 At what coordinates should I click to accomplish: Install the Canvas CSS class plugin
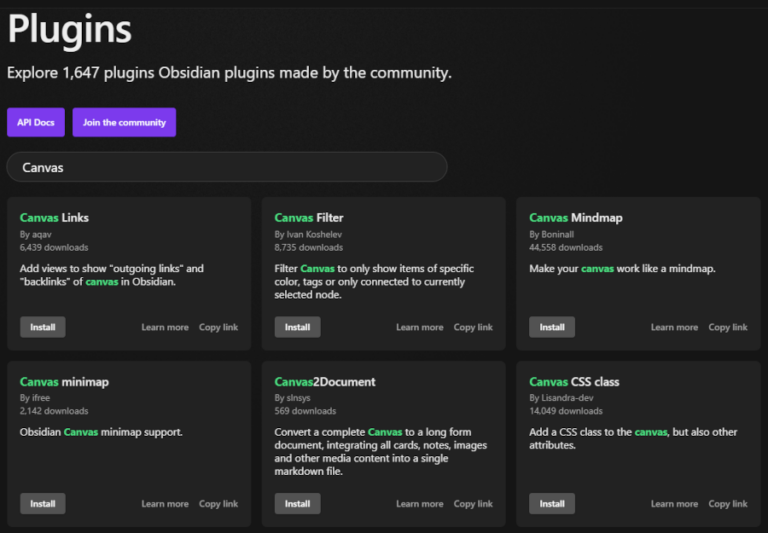552,504
